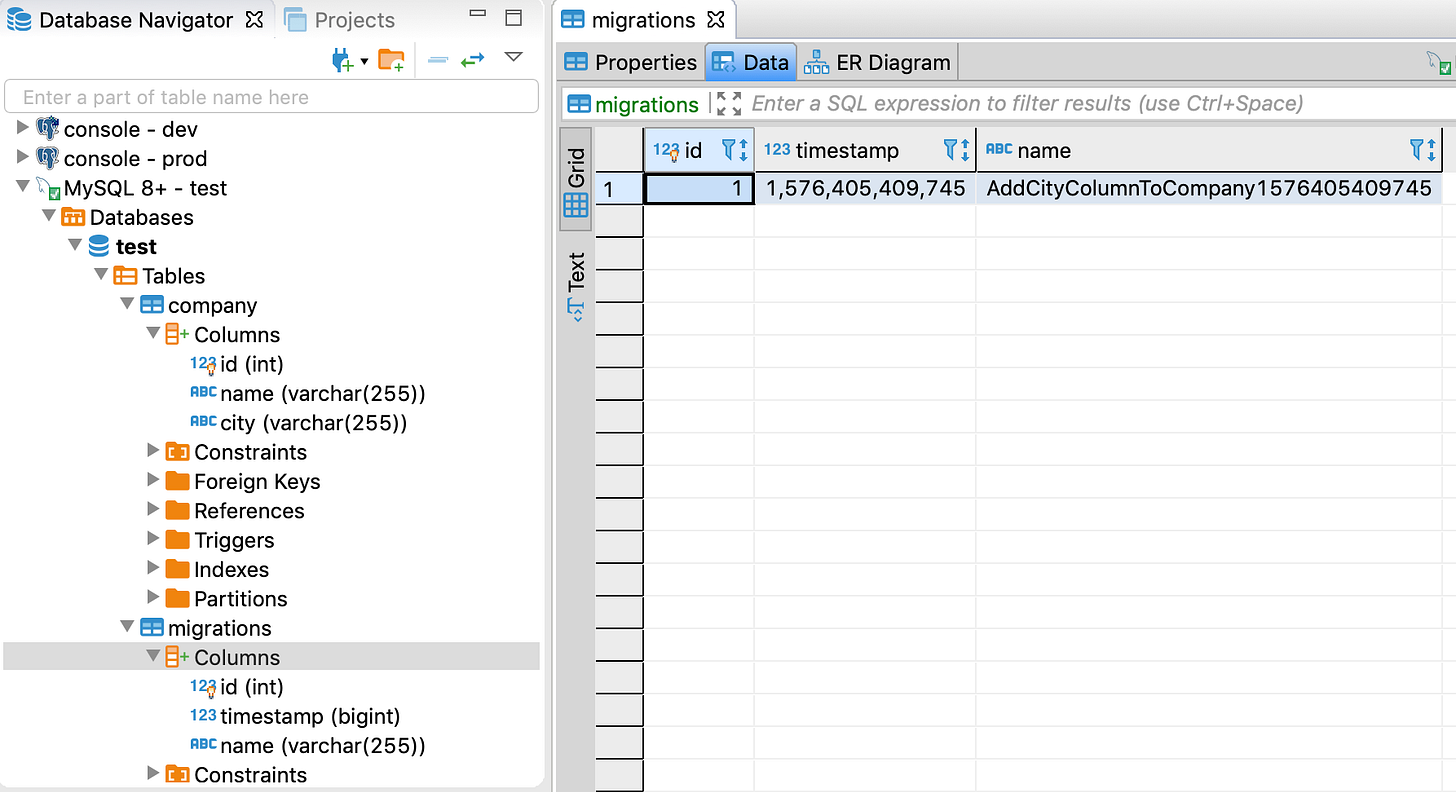Open the Database Navigator view menu
This screenshot has width=1456, height=792.
point(513,58)
